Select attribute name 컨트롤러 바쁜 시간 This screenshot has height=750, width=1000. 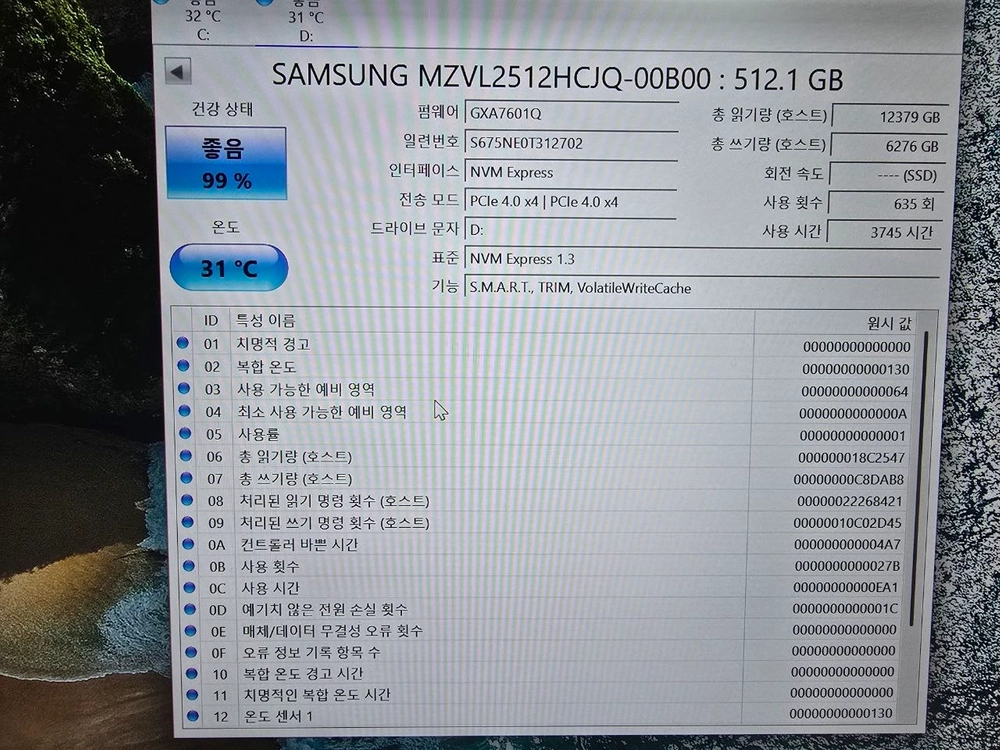pyautogui.click(x=299, y=544)
